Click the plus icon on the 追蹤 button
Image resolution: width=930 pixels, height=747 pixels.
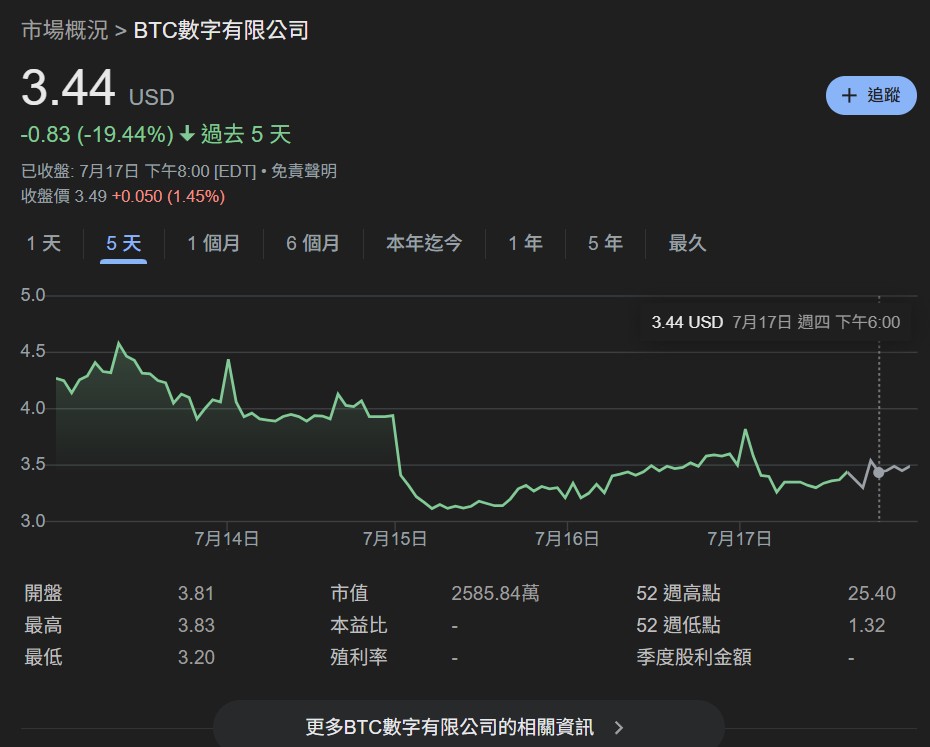point(849,95)
